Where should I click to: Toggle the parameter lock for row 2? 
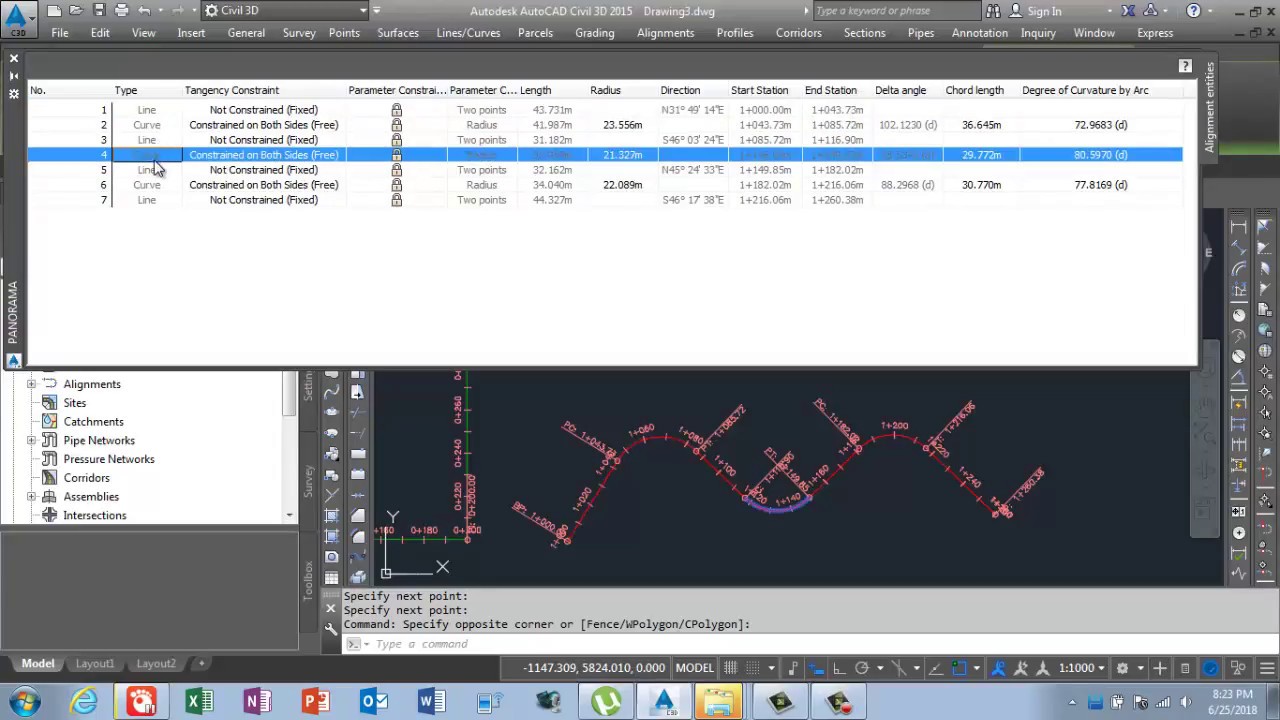(396, 125)
